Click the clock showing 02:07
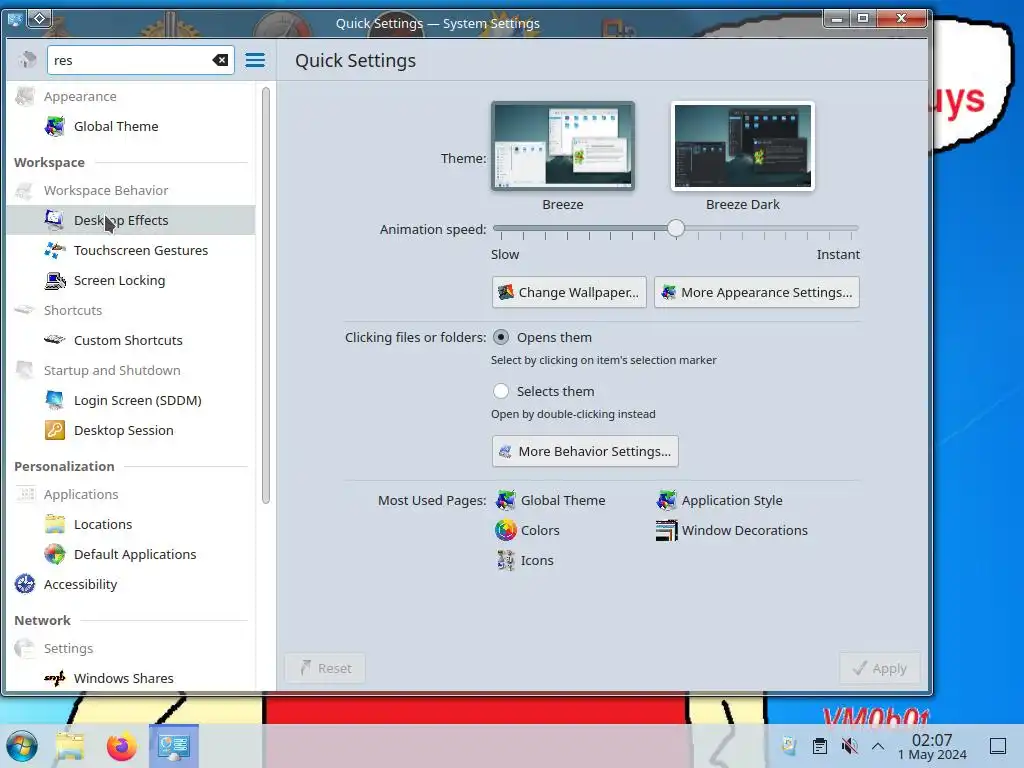1024x768 pixels. pos(932,746)
